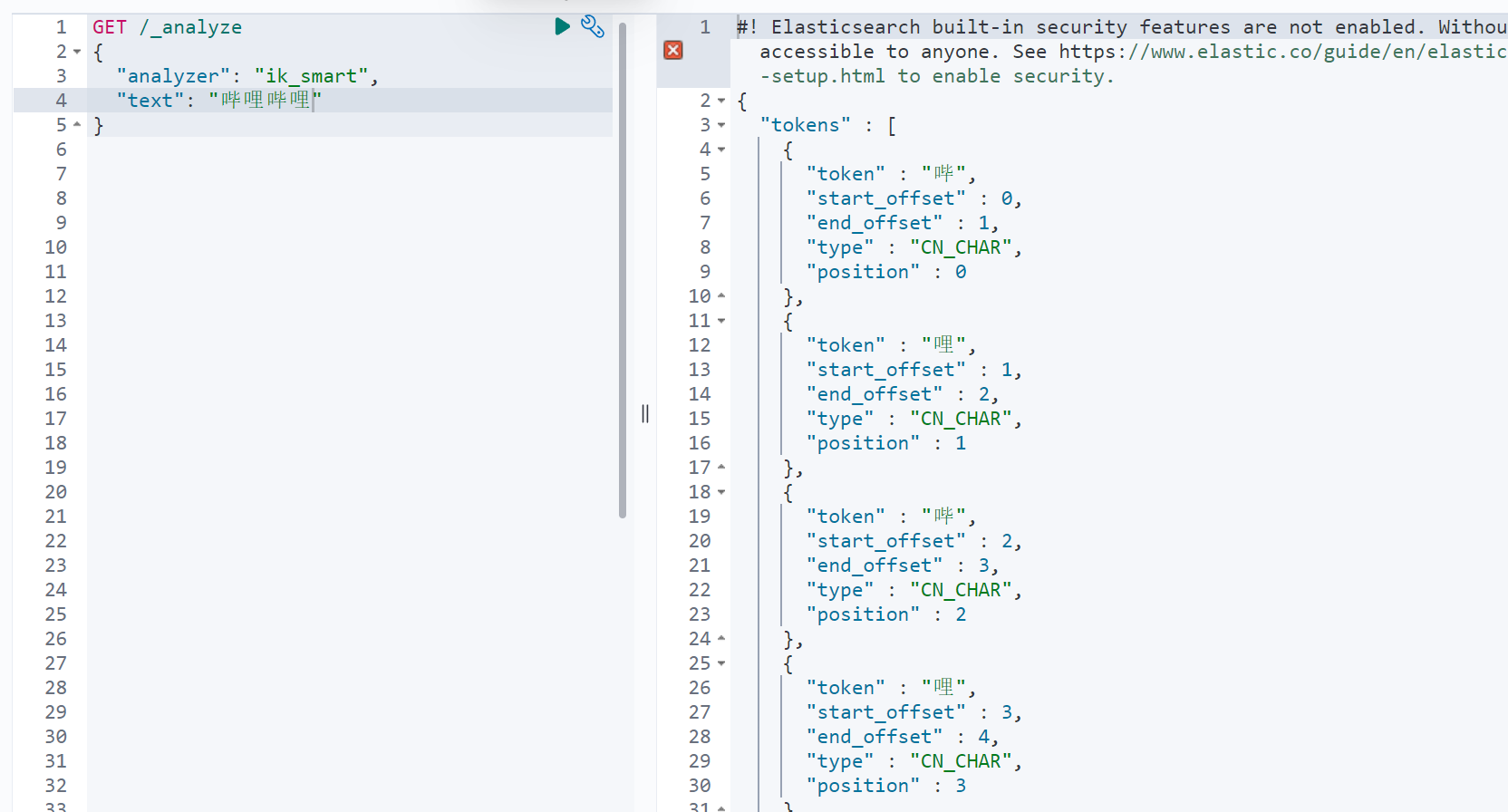Click the "哩" token value on response line 12
The image size is (1508, 812).
(x=943, y=345)
